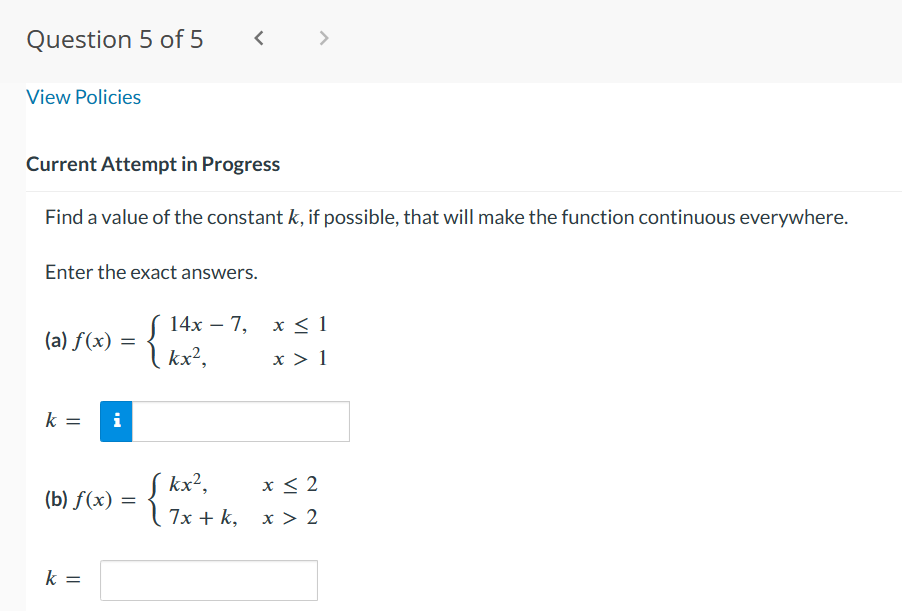
Task: Click the 'Current Attempt in Progress' label
Action: pyautogui.click(x=153, y=164)
